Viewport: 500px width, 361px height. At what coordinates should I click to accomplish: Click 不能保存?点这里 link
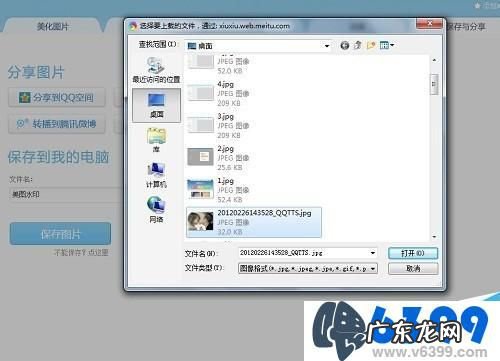tap(81, 252)
